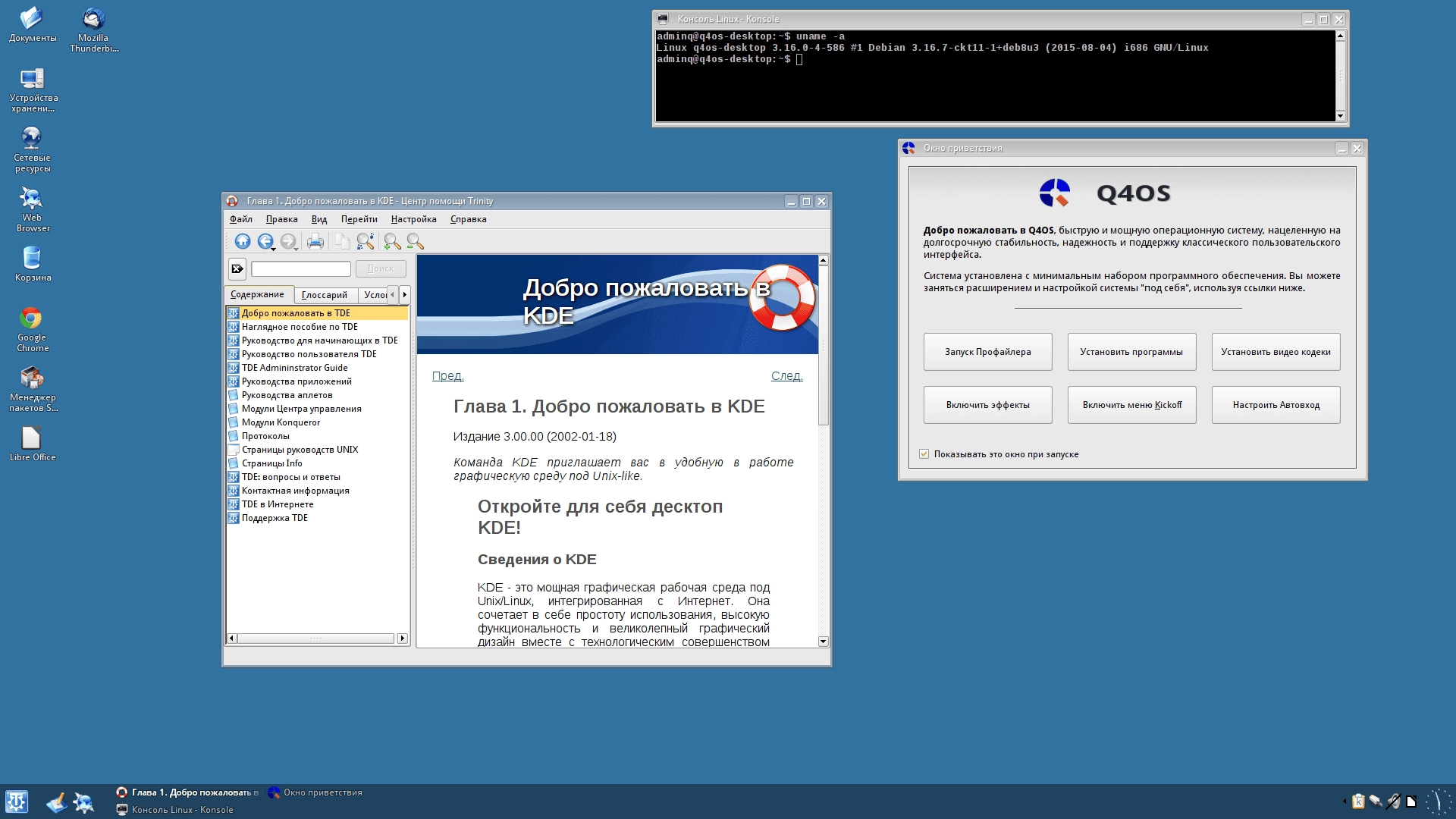Switch to the Содержание tab

point(258,294)
